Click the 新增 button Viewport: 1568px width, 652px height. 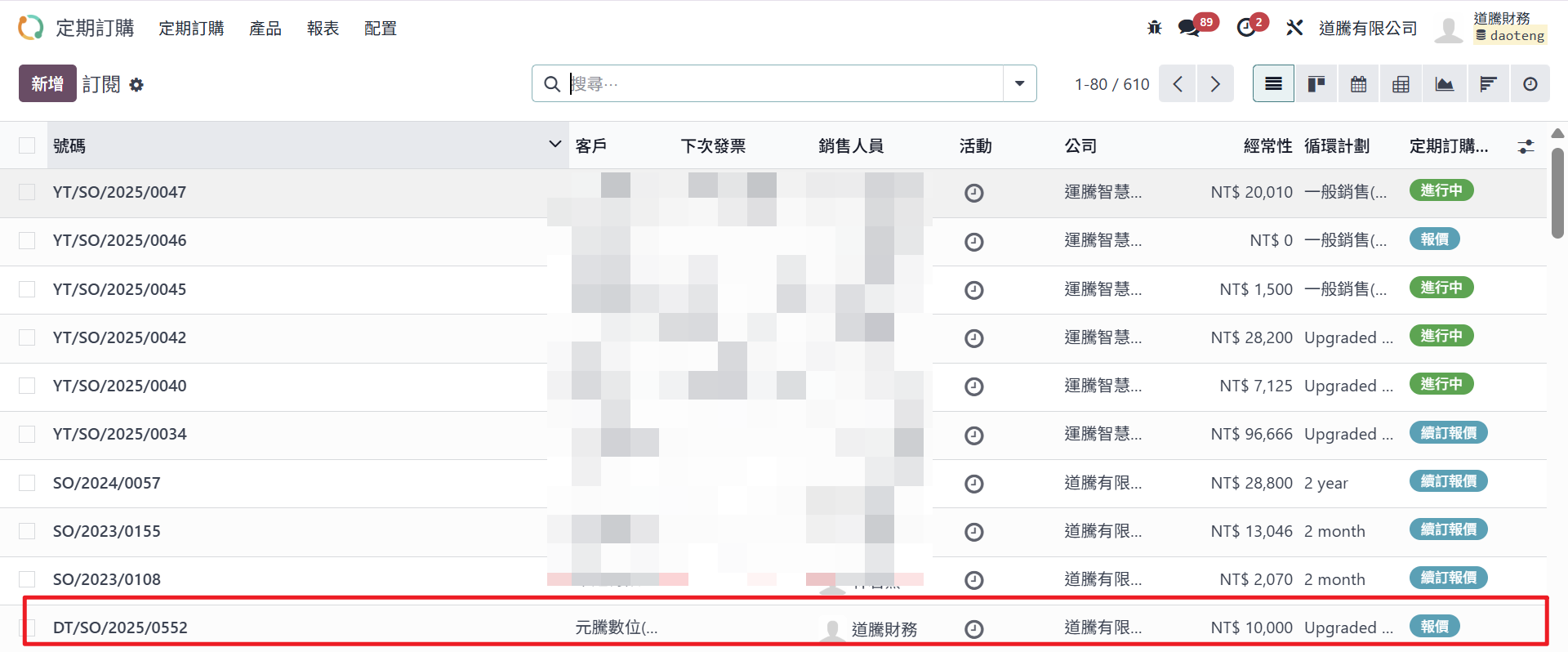47,83
